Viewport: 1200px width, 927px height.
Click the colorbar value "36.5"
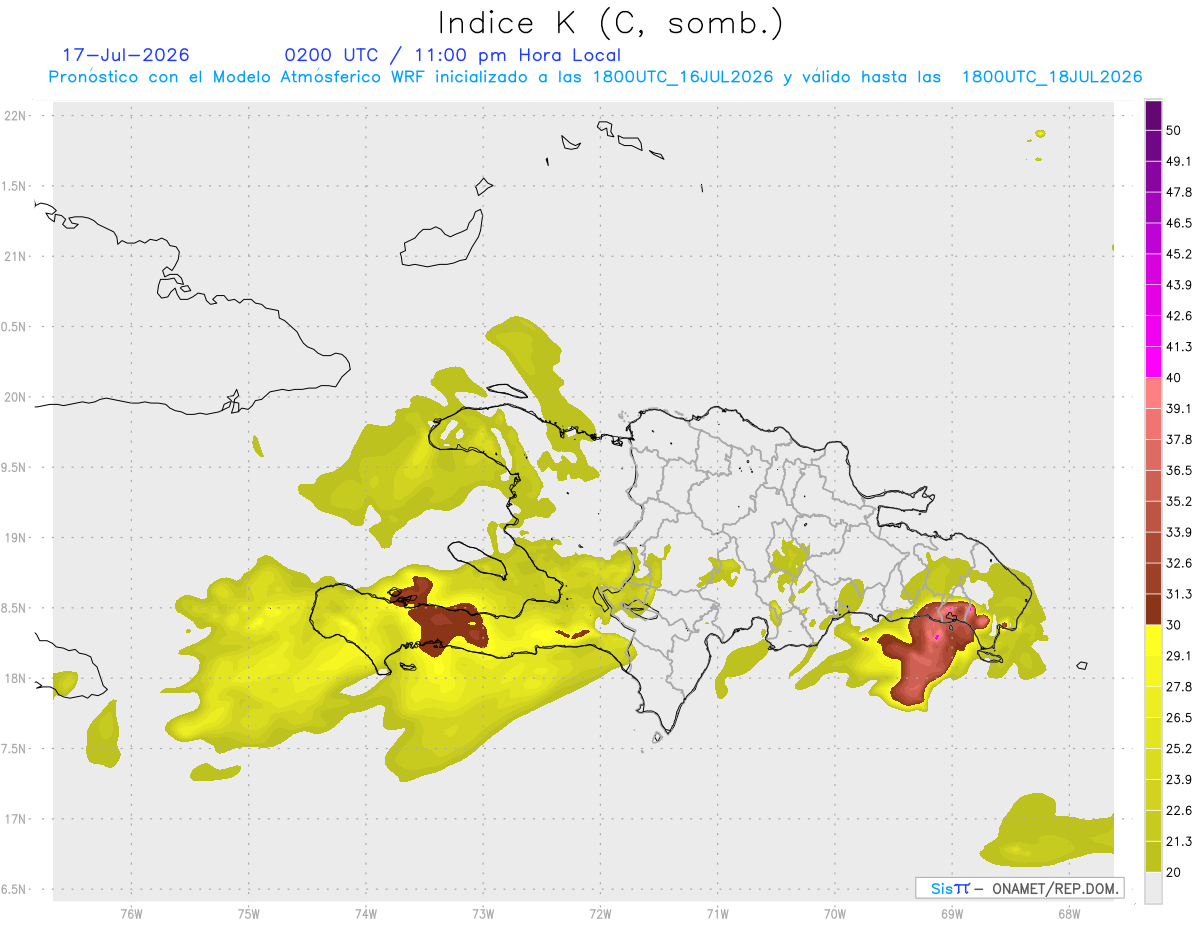coord(1179,471)
